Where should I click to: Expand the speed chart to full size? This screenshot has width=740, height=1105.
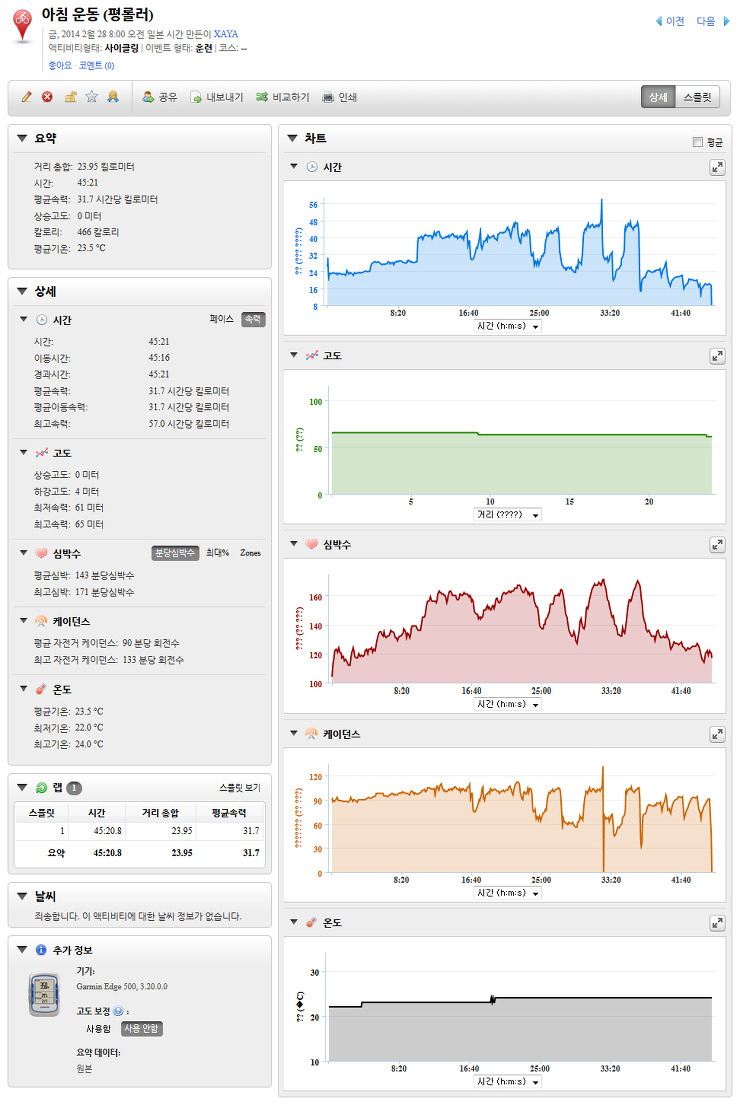pyautogui.click(x=717, y=167)
